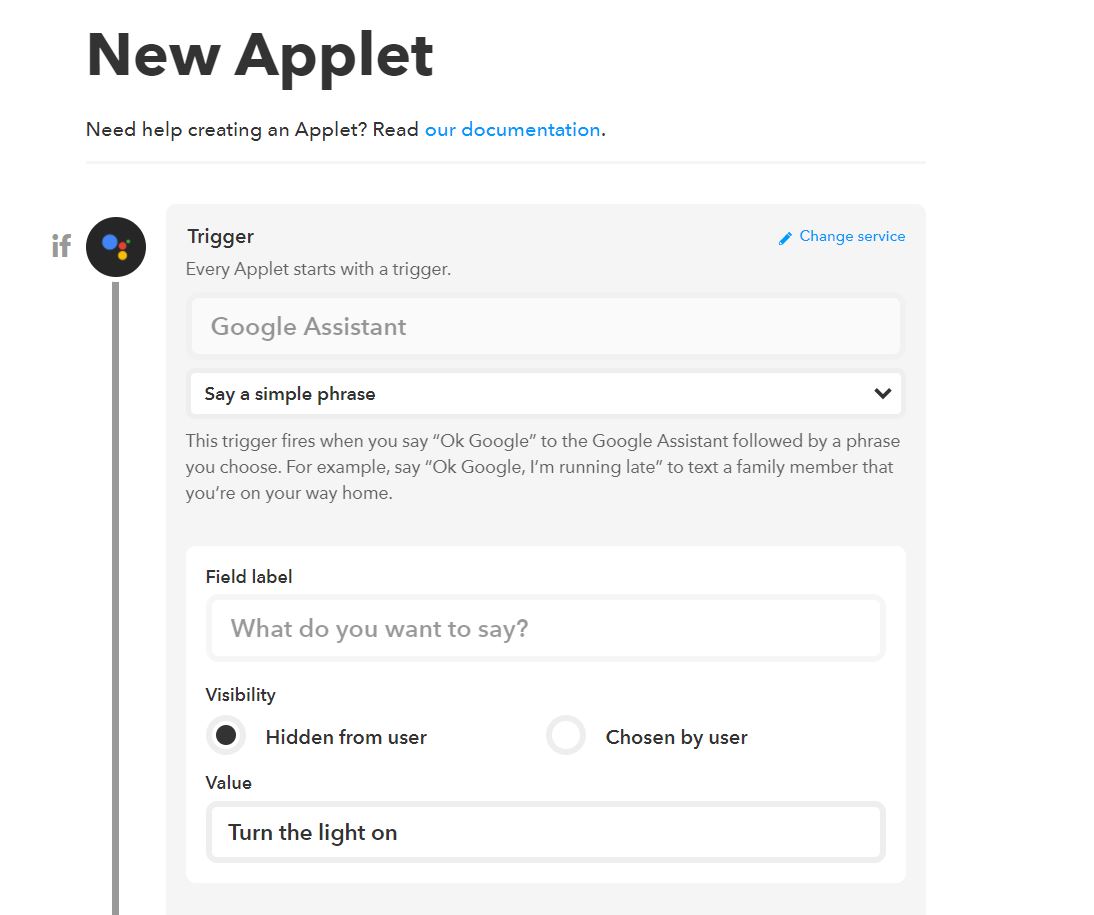Click the Value field containing "Turn the light on"
This screenshot has height=915, width=1094.
pos(545,832)
